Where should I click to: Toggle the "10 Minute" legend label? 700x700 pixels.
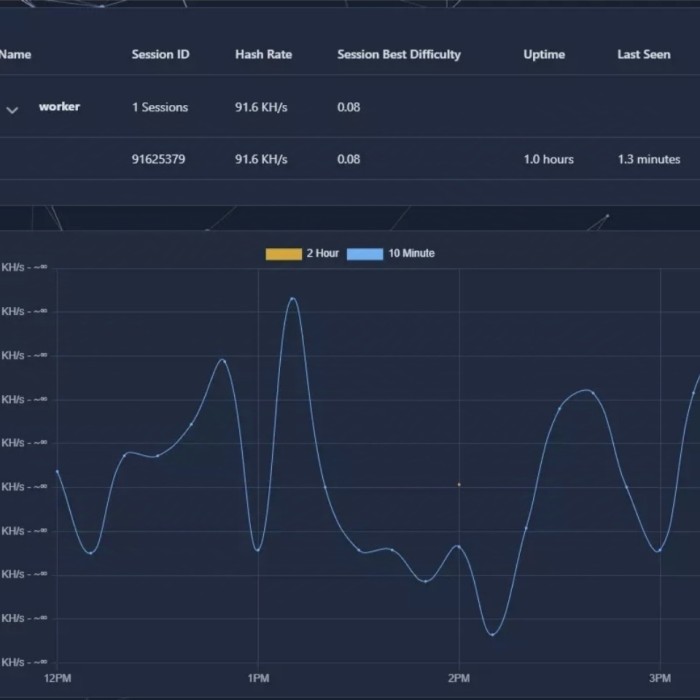click(411, 254)
